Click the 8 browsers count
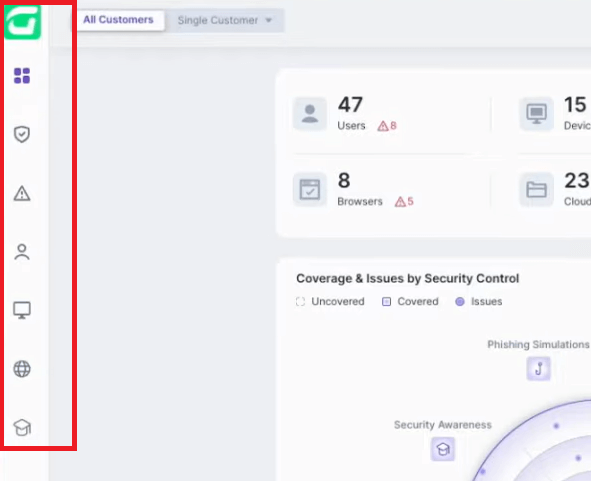The width and height of the screenshot is (591, 481). (344, 180)
